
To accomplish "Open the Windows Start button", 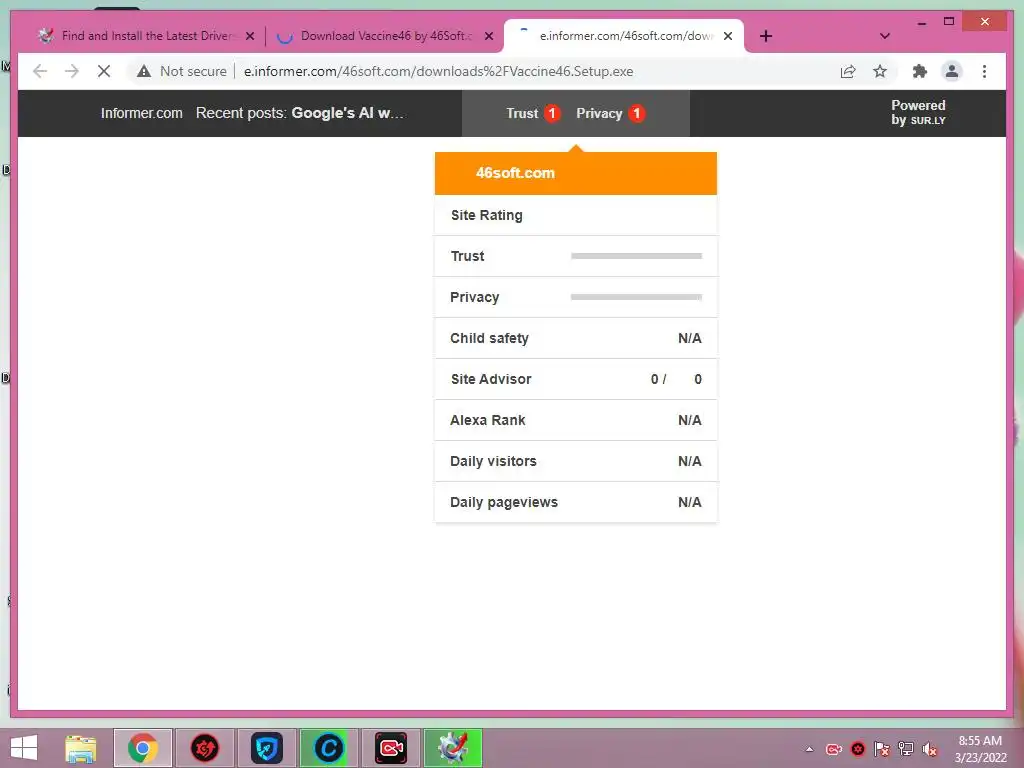I will tap(24, 748).
